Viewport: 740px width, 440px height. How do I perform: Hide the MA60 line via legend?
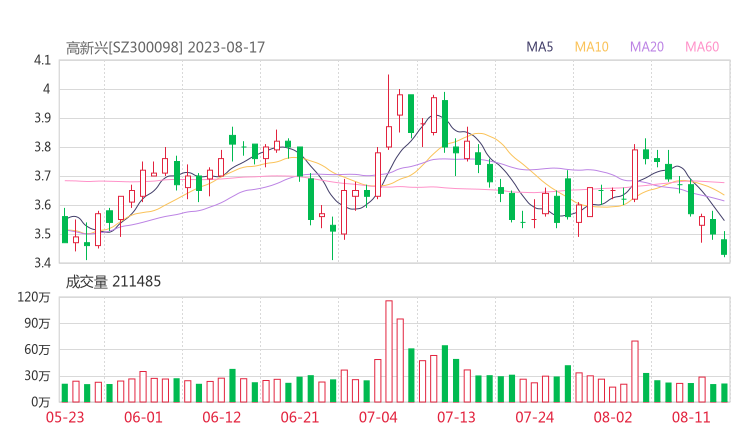pos(702,47)
